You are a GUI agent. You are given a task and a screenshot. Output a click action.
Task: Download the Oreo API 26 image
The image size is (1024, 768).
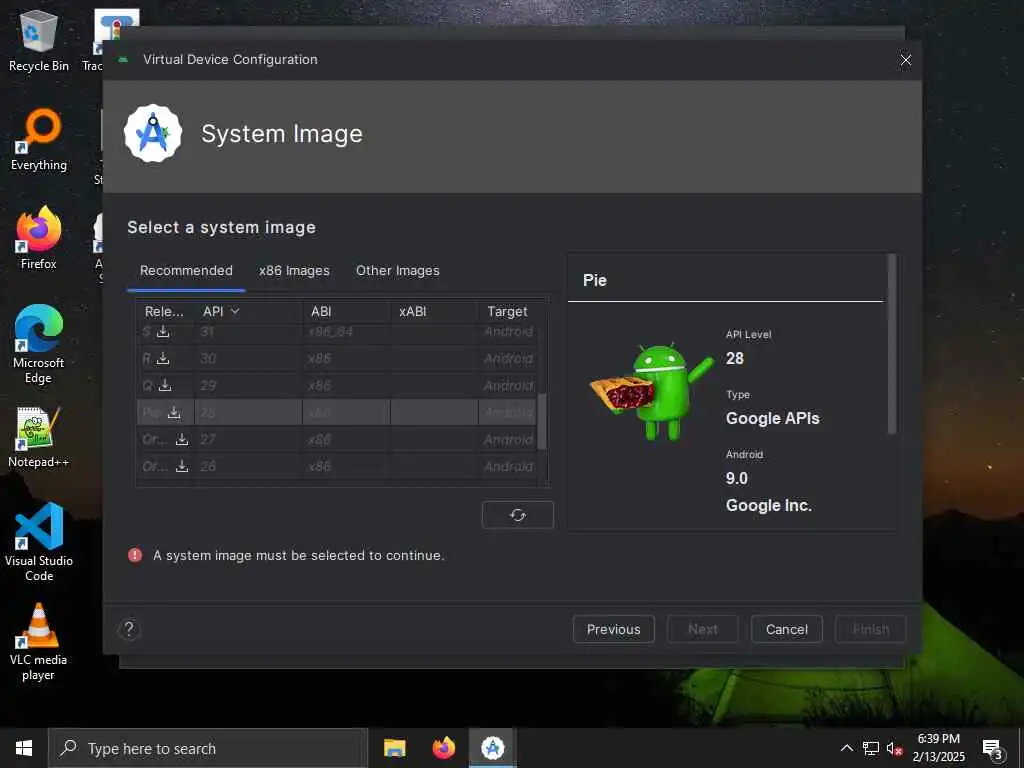(182, 466)
